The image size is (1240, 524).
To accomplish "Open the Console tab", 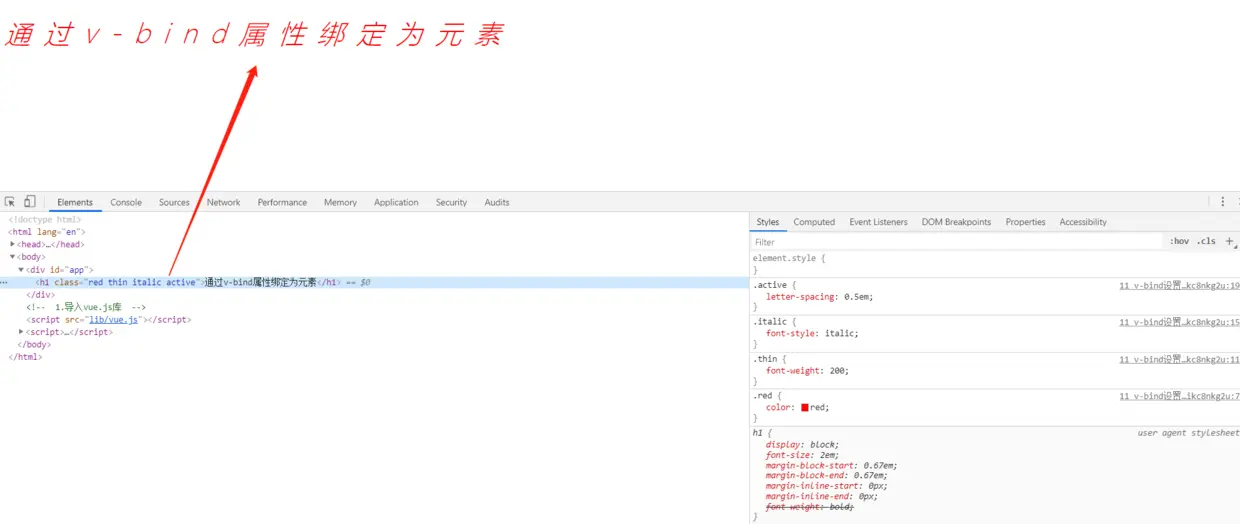I will [126, 202].
